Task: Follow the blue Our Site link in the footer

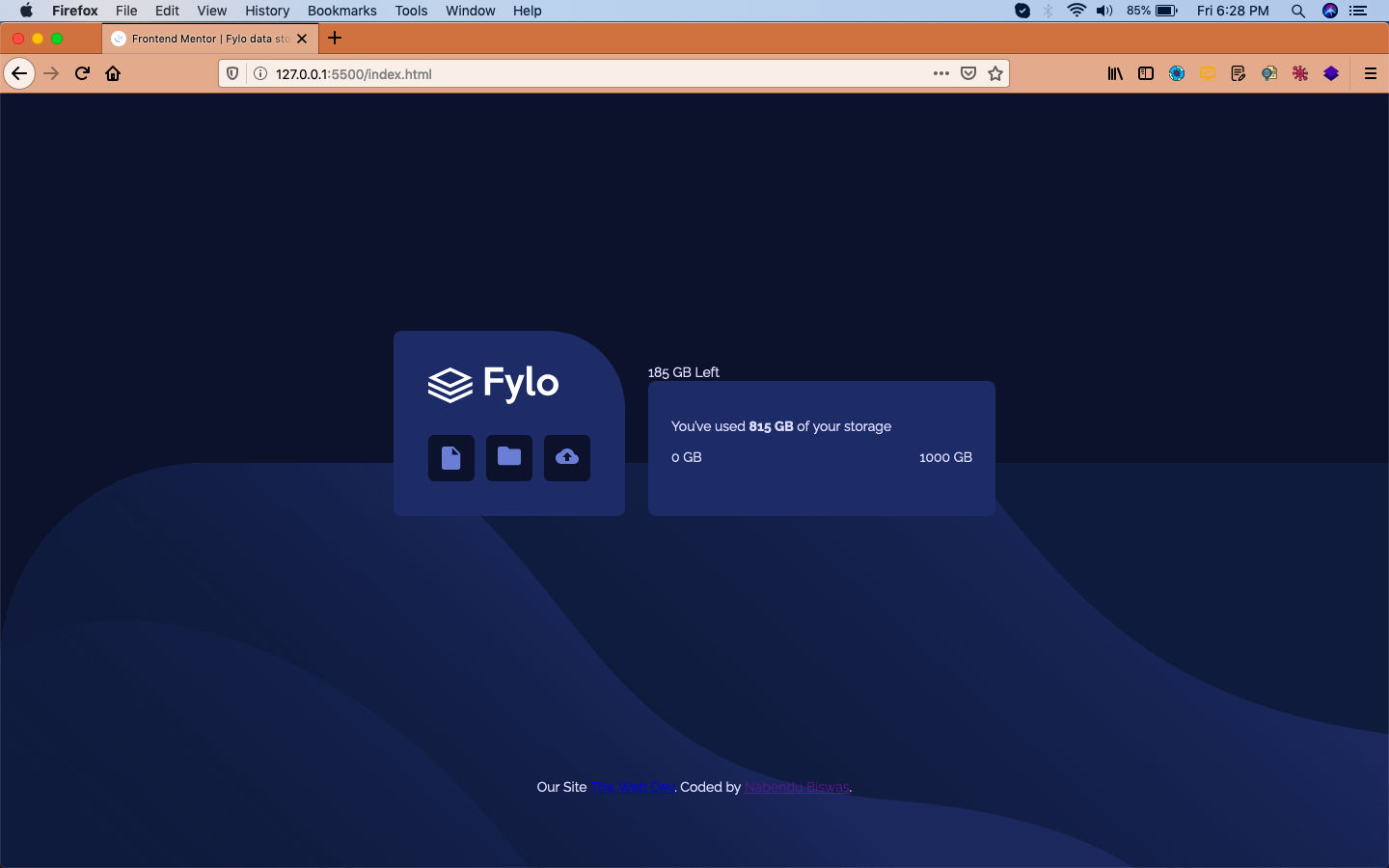Action: pos(633,787)
